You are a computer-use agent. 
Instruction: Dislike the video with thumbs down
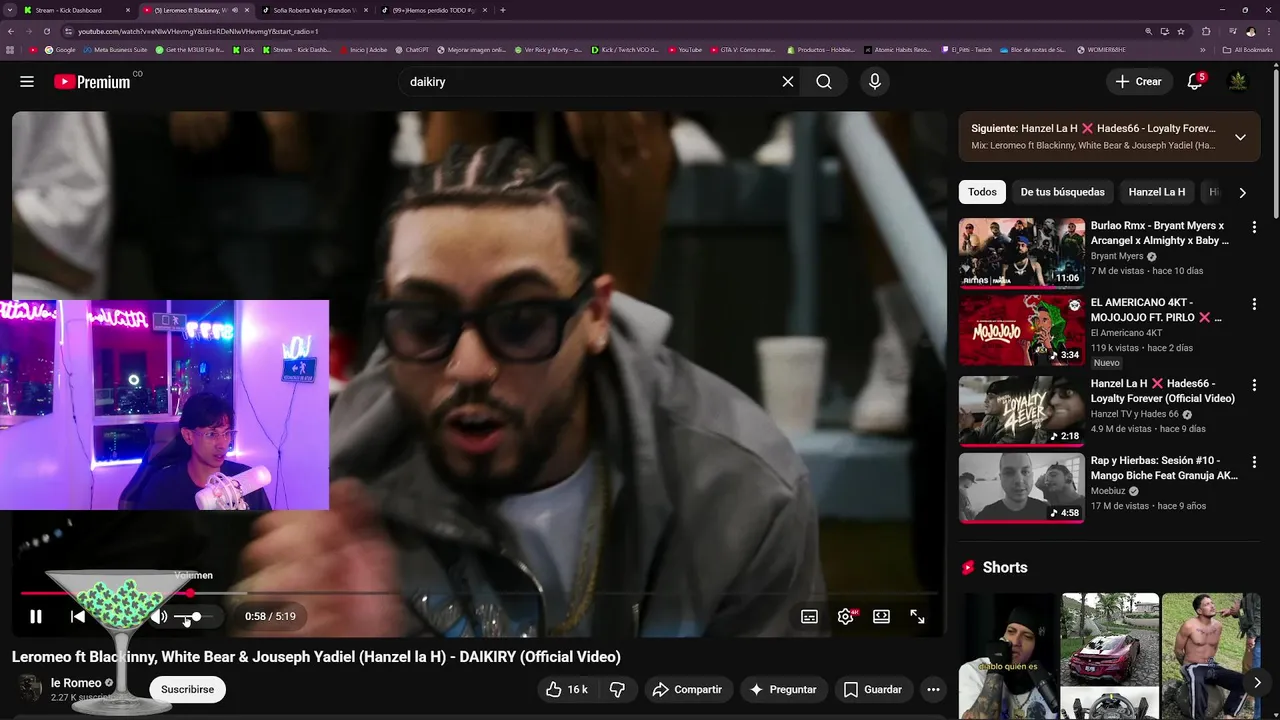[x=618, y=690]
